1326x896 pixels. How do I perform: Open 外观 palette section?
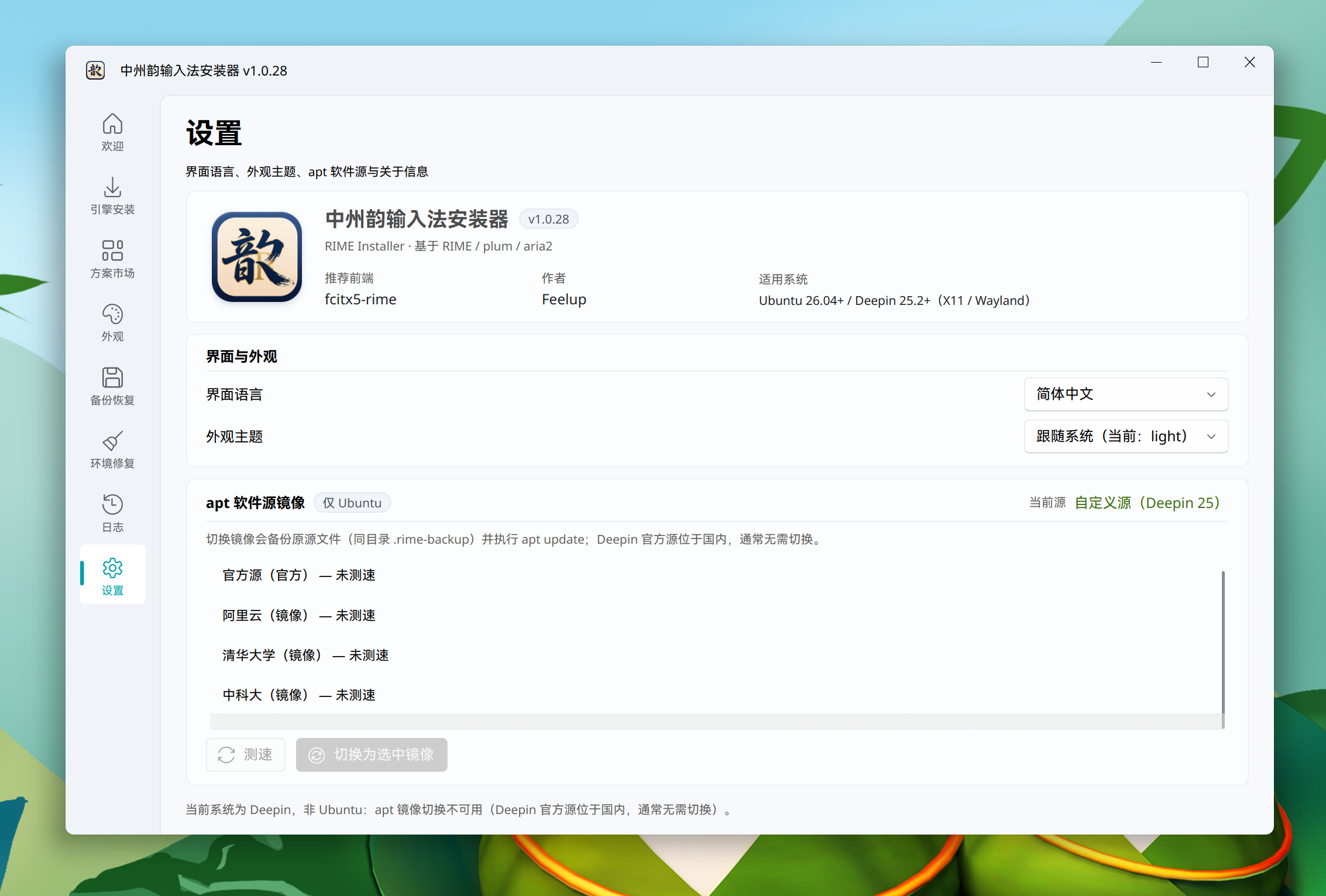coord(112,322)
